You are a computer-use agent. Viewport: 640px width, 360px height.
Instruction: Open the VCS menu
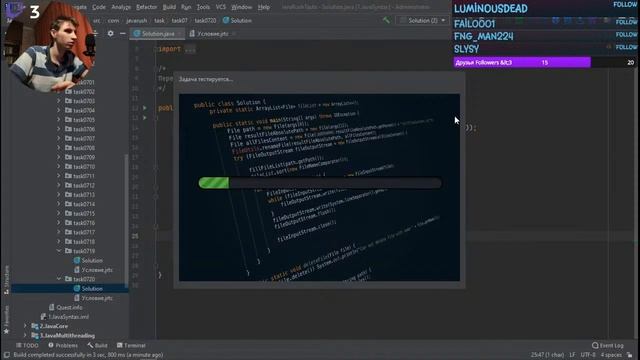[x=220, y=7]
